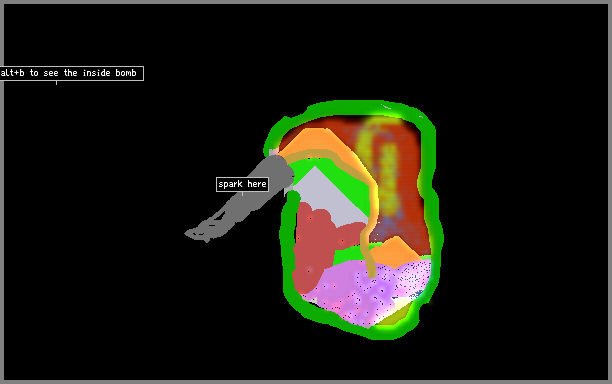Click the small pink block where the fuse meets the shell
Screen dimensions: 612x384
click(x=274, y=151)
